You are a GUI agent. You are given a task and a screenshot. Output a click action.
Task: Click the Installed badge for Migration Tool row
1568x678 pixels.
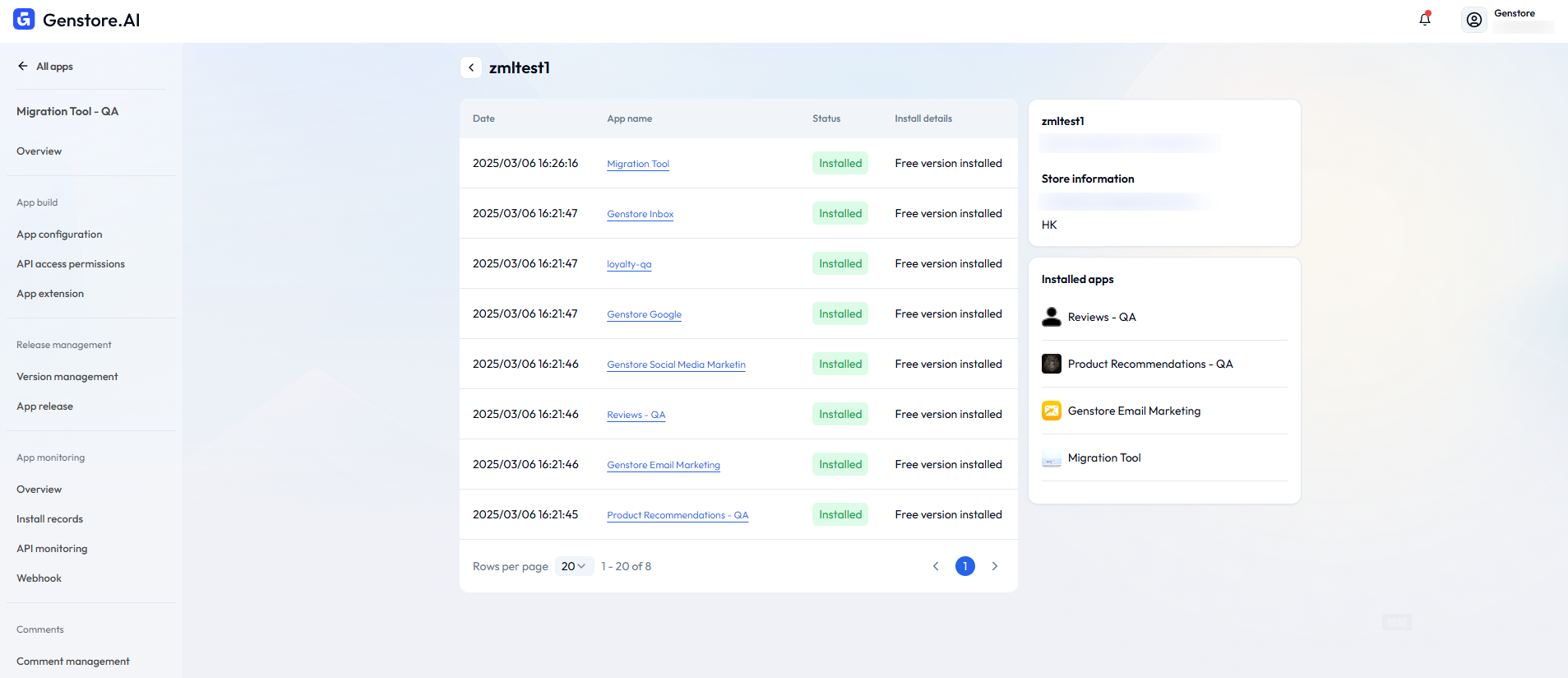pos(840,163)
